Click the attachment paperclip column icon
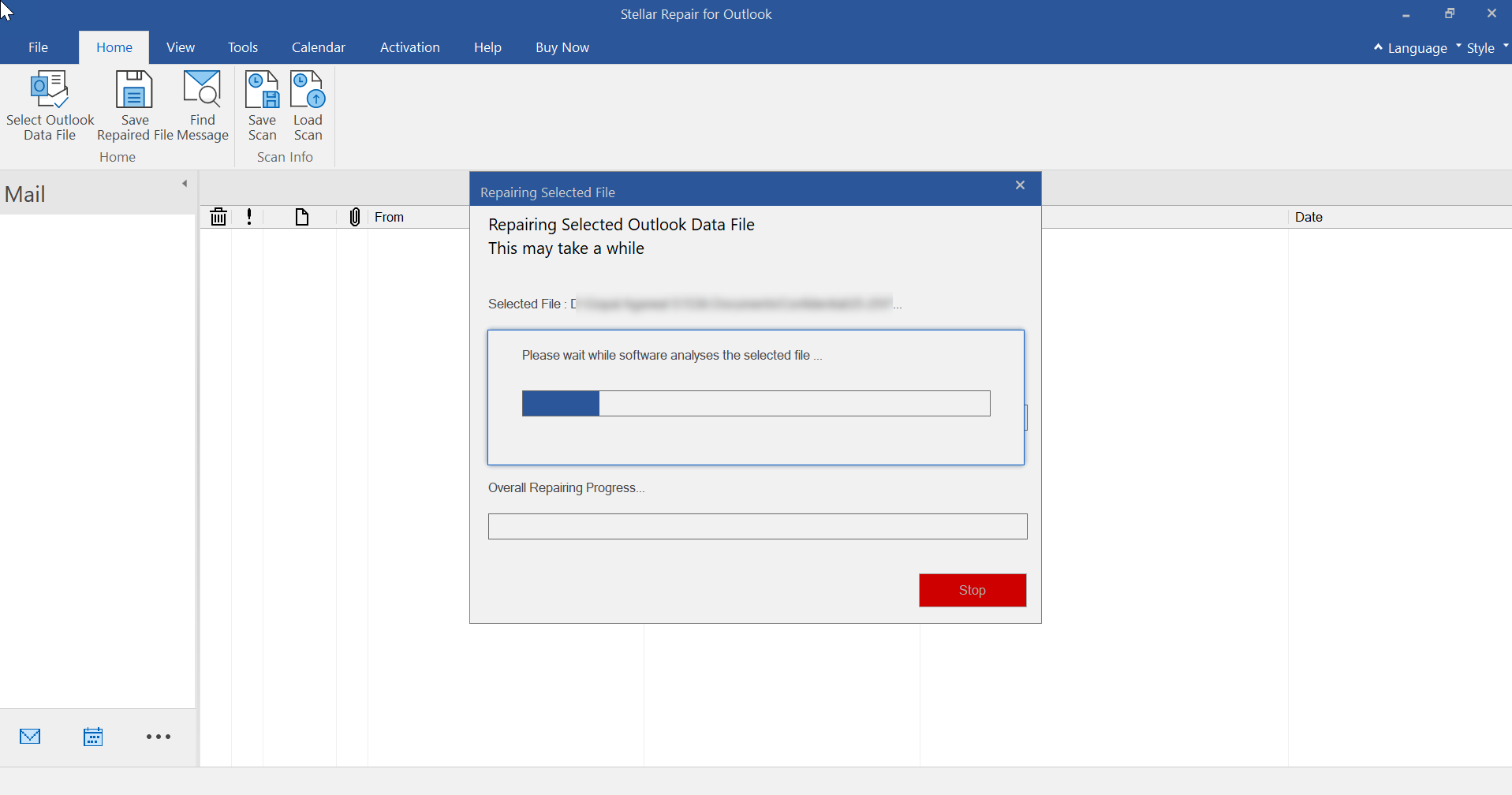The image size is (1512, 795). (x=355, y=217)
